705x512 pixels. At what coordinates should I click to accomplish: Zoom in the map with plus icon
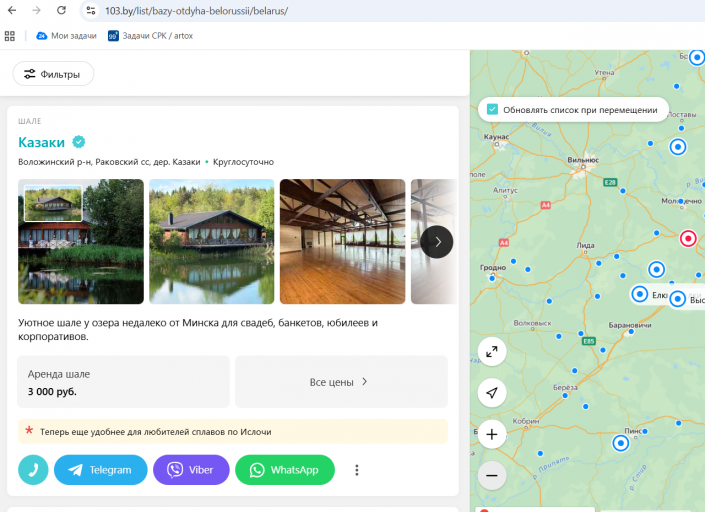click(x=492, y=434)
